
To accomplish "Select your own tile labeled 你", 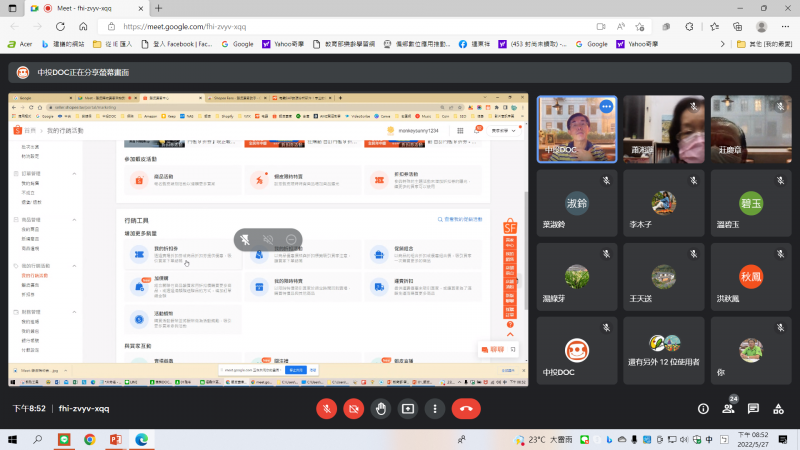I will [751, 351].
